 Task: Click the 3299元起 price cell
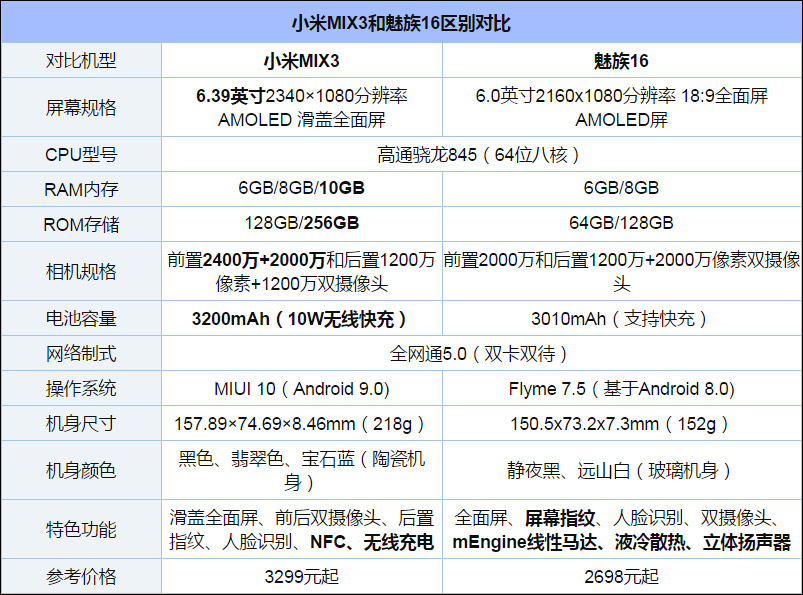coord(302,577)
